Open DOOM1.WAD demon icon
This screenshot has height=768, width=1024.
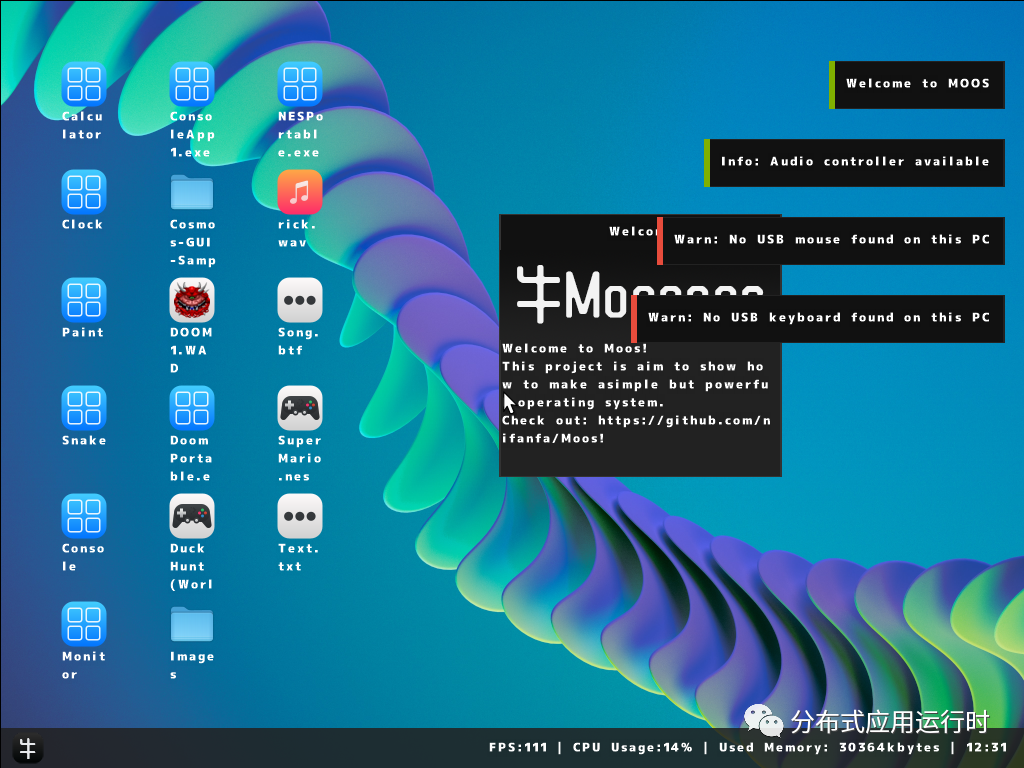coord(191,300)
